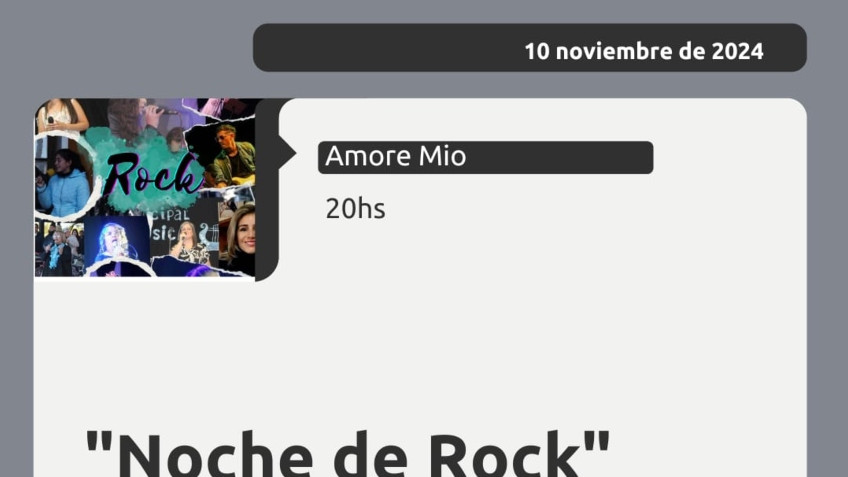
Task: Click the Rock logo in the collage image
Action: (153, 175)
